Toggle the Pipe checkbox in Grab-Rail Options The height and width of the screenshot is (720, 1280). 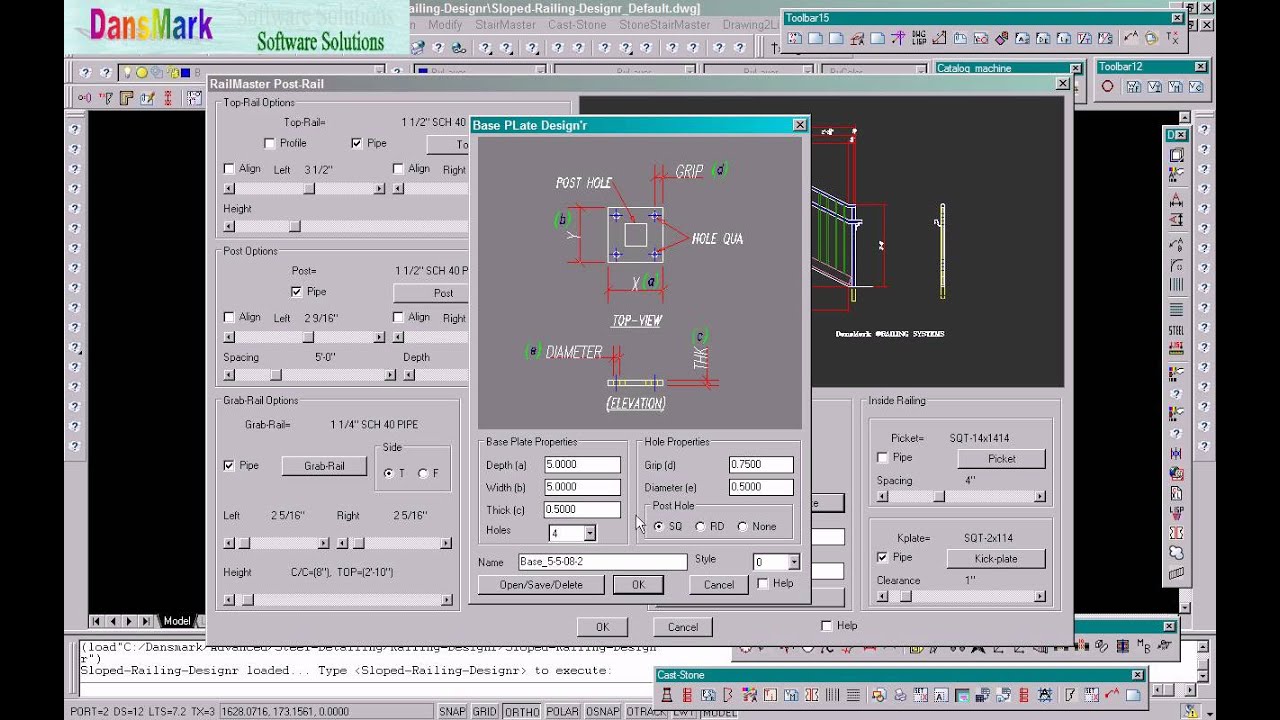229,466
